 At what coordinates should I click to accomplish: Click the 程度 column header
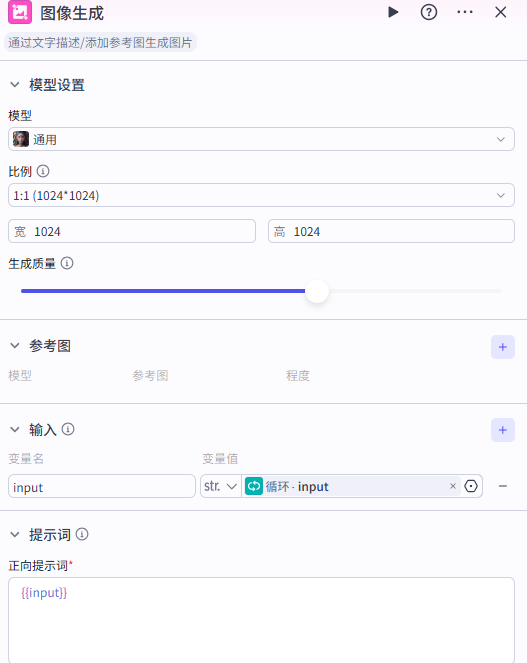[x=298, y=375]
